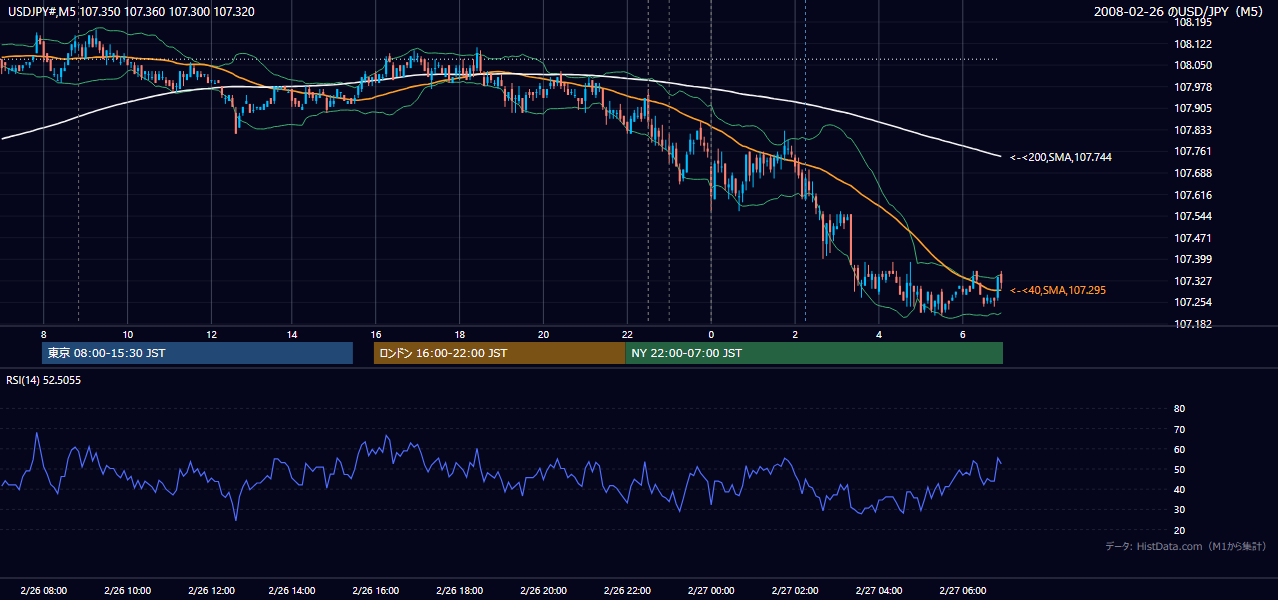
Task: Click price axis label 107.688
Action: [1193, 173]
